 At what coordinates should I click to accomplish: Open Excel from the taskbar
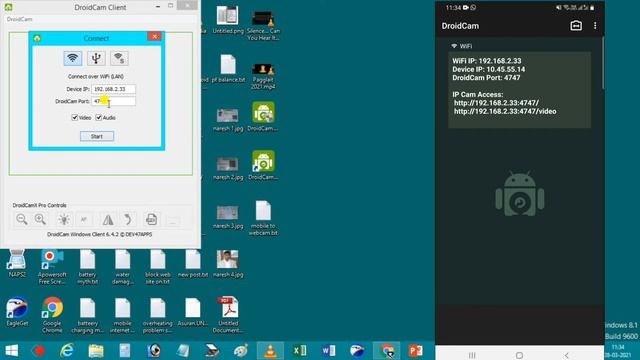(x=299, y=351)
